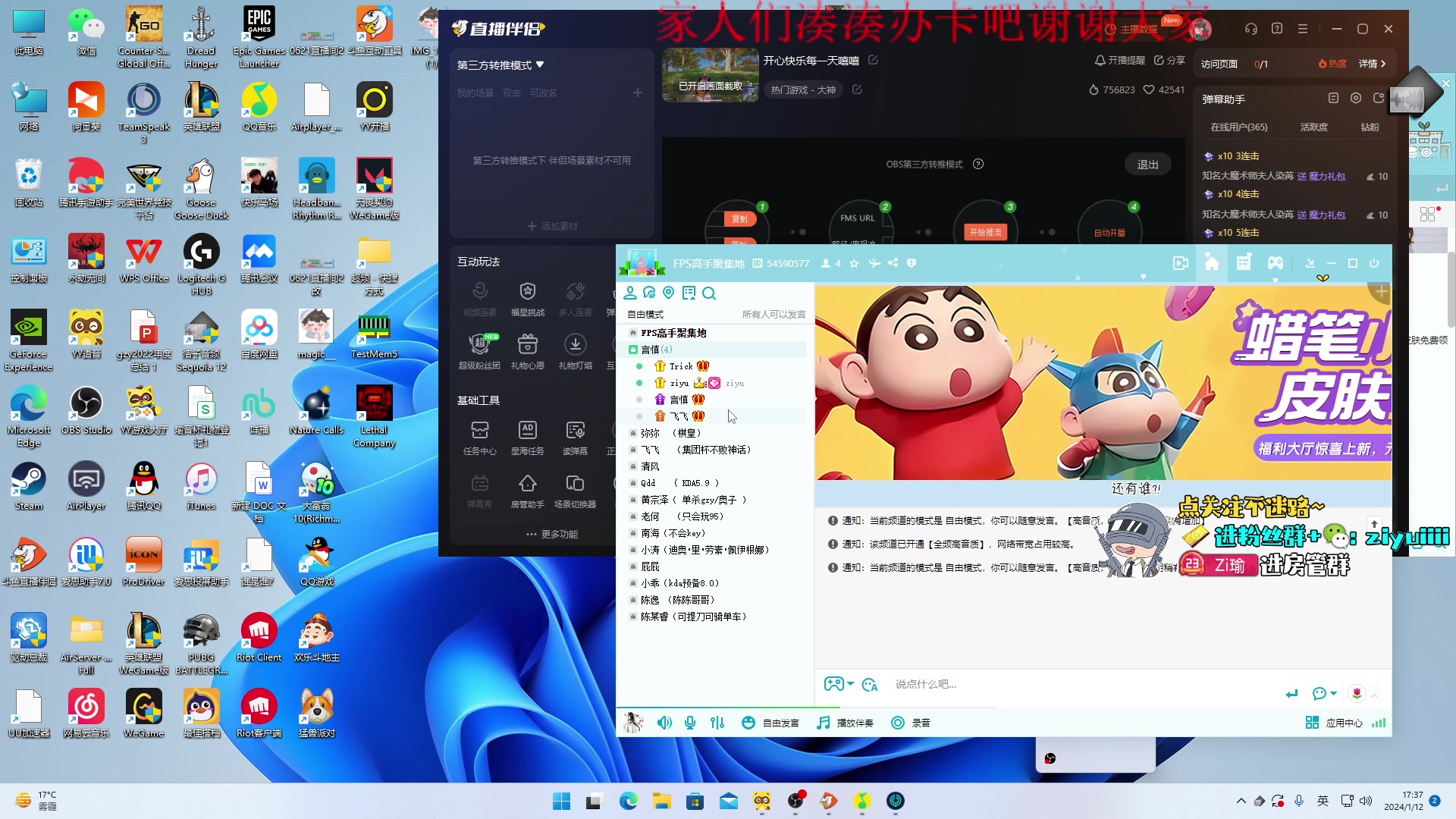Toggle the microphone in YY bottom bar

(x=690, y=723)
